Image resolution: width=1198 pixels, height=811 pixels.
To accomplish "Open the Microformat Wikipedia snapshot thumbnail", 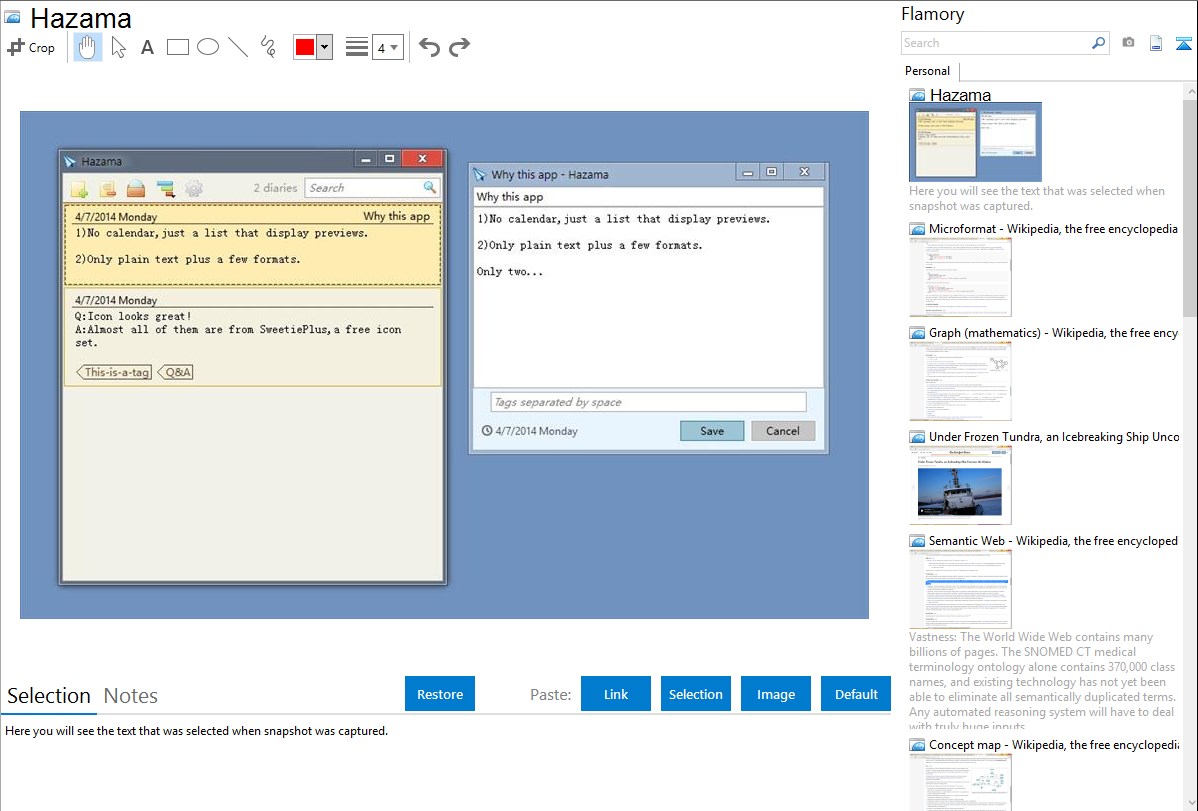I will [960, 277].
